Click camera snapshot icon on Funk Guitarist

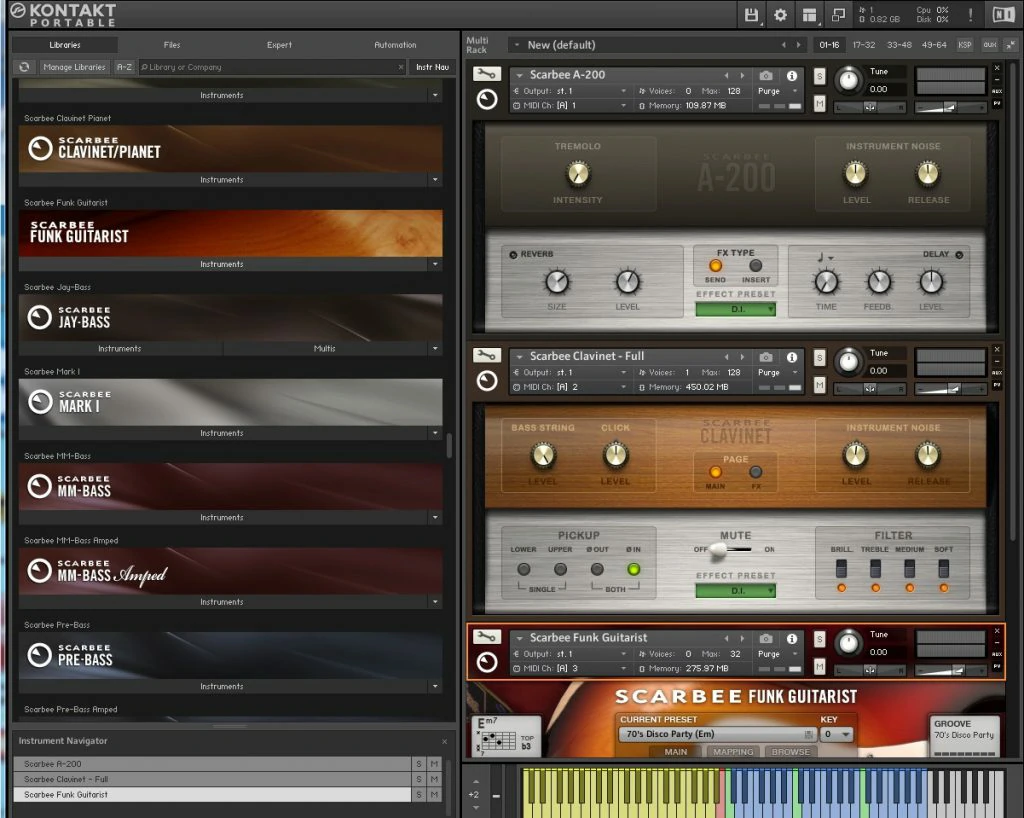(766, 638)
